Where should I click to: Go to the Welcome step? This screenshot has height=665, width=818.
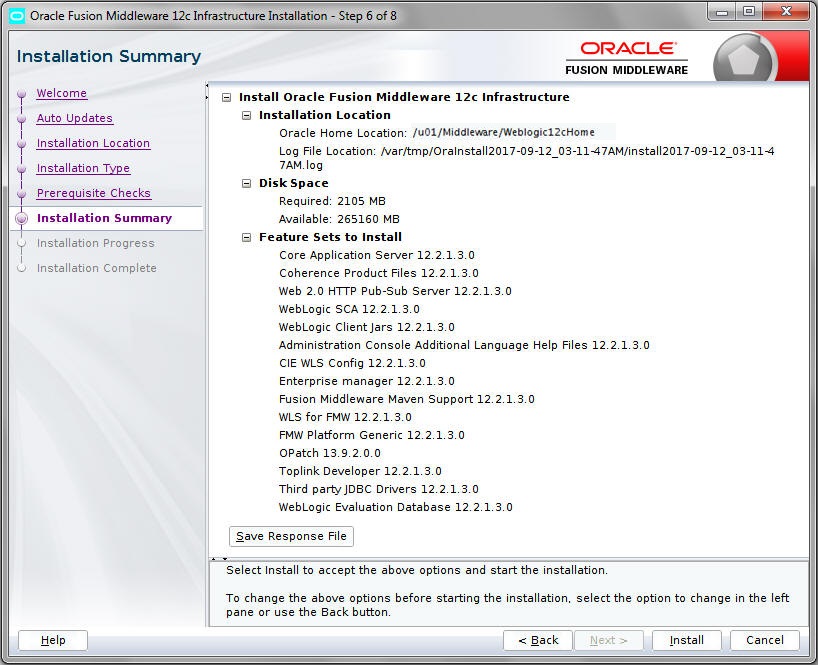coord(62,93)
